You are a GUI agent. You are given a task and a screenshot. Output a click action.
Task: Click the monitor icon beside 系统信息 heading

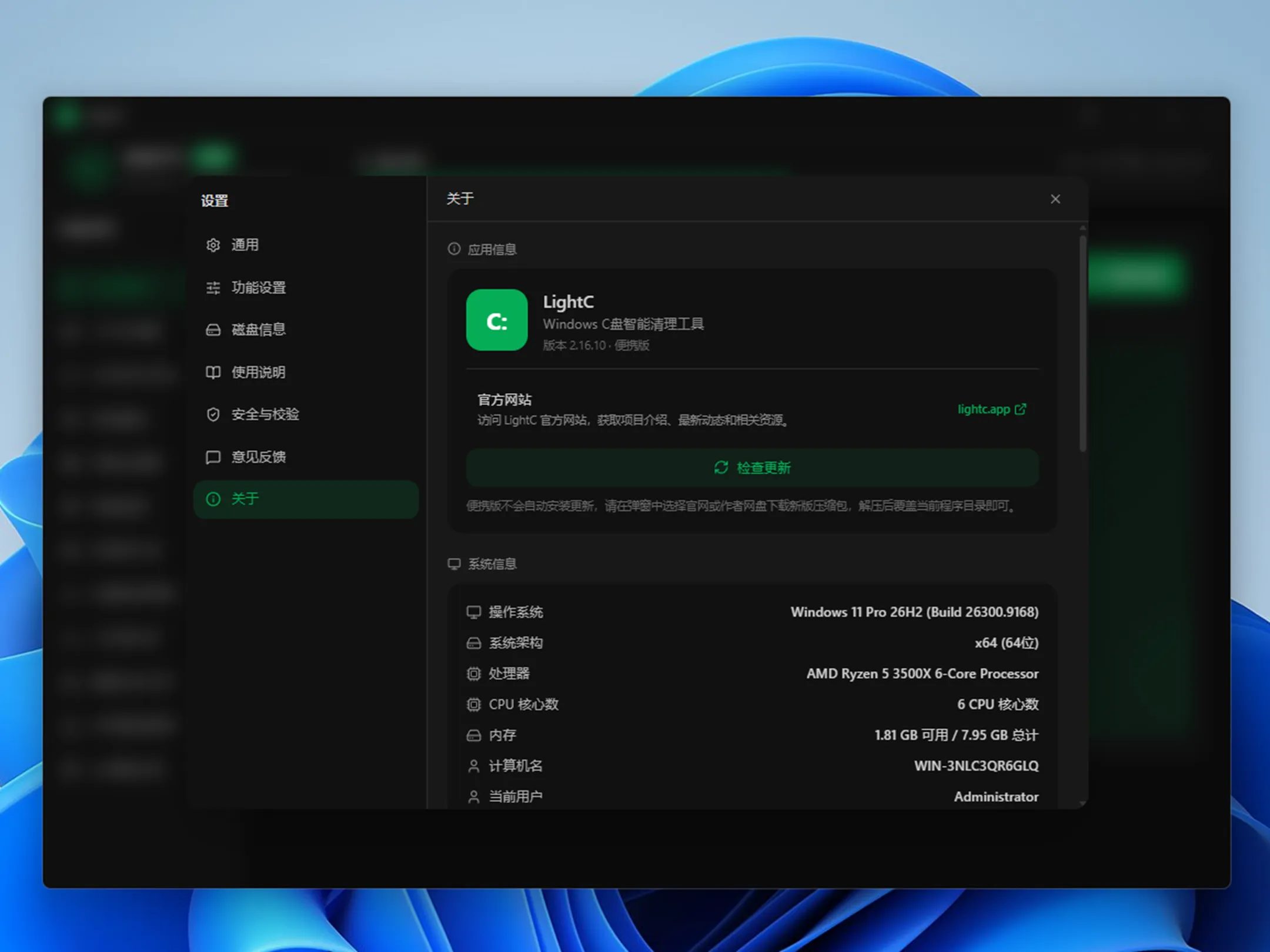coord(454,564)
